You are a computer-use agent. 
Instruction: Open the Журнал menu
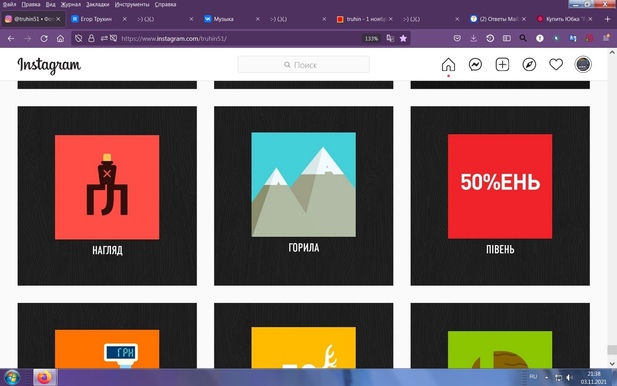(71, 4)
